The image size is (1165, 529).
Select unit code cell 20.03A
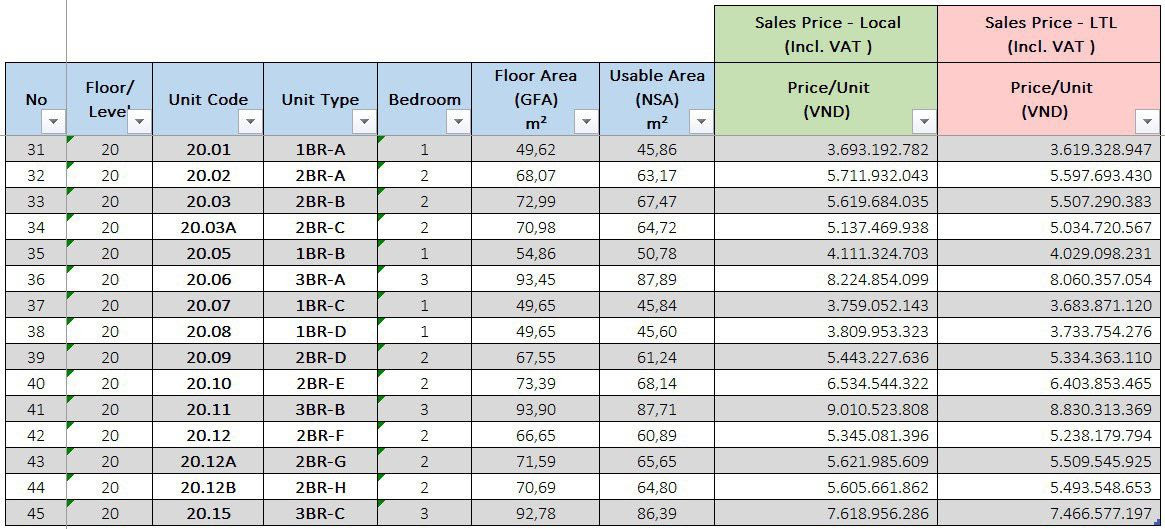[208, 227]
